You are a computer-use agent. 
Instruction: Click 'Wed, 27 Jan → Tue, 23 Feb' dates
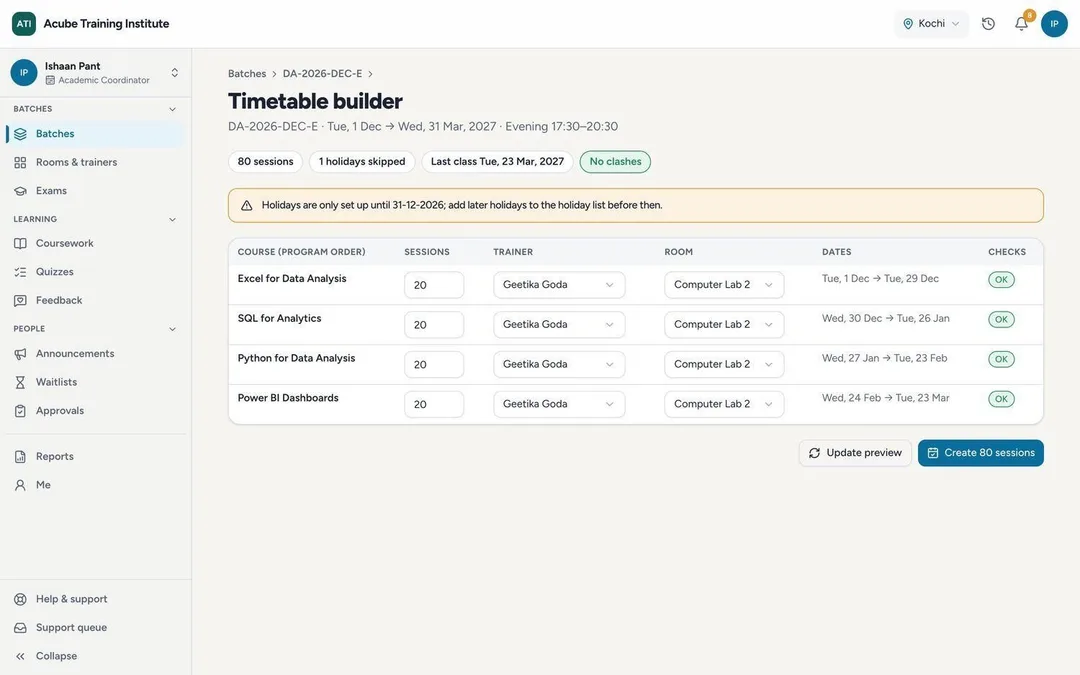[x=884, y=358]
